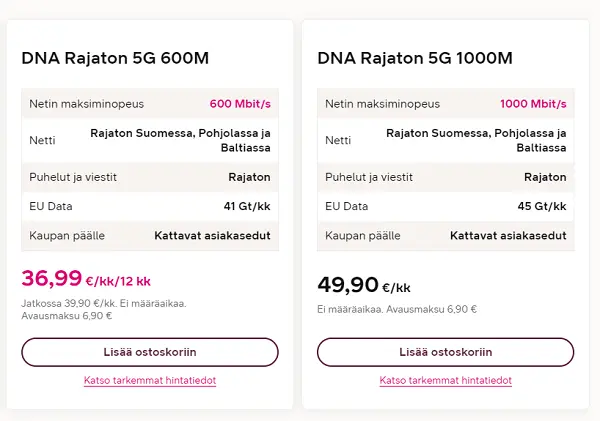Click Puhelut ja viestit row in 1000M plan
This screenshot has height=421, width=600.
(445, 177)
